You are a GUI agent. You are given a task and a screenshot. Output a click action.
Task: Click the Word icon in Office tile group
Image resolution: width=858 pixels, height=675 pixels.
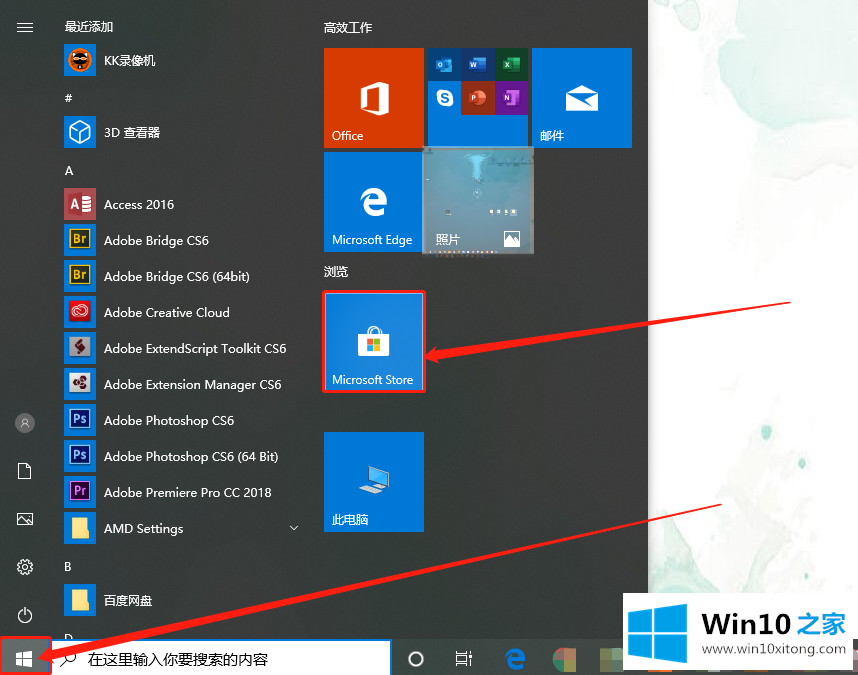(x=478, y=65)
